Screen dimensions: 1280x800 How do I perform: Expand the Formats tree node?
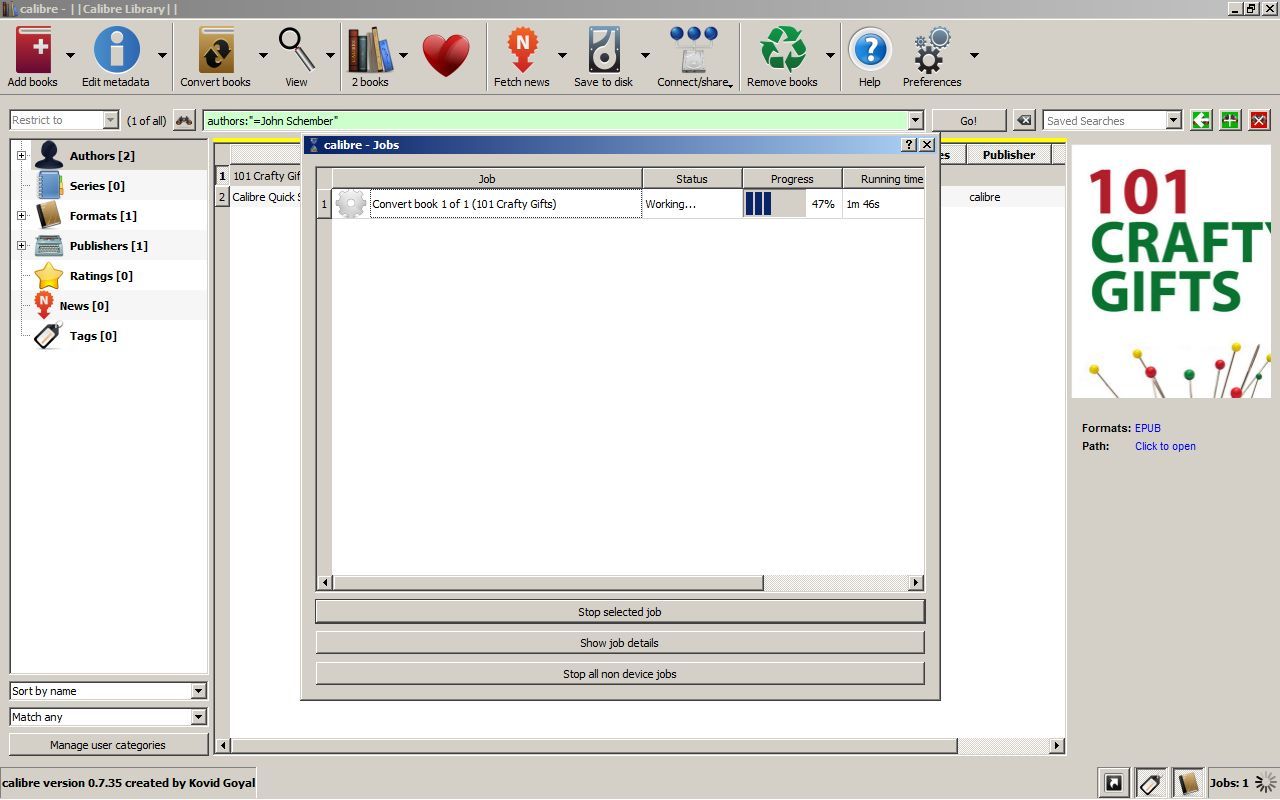[21, 216]
